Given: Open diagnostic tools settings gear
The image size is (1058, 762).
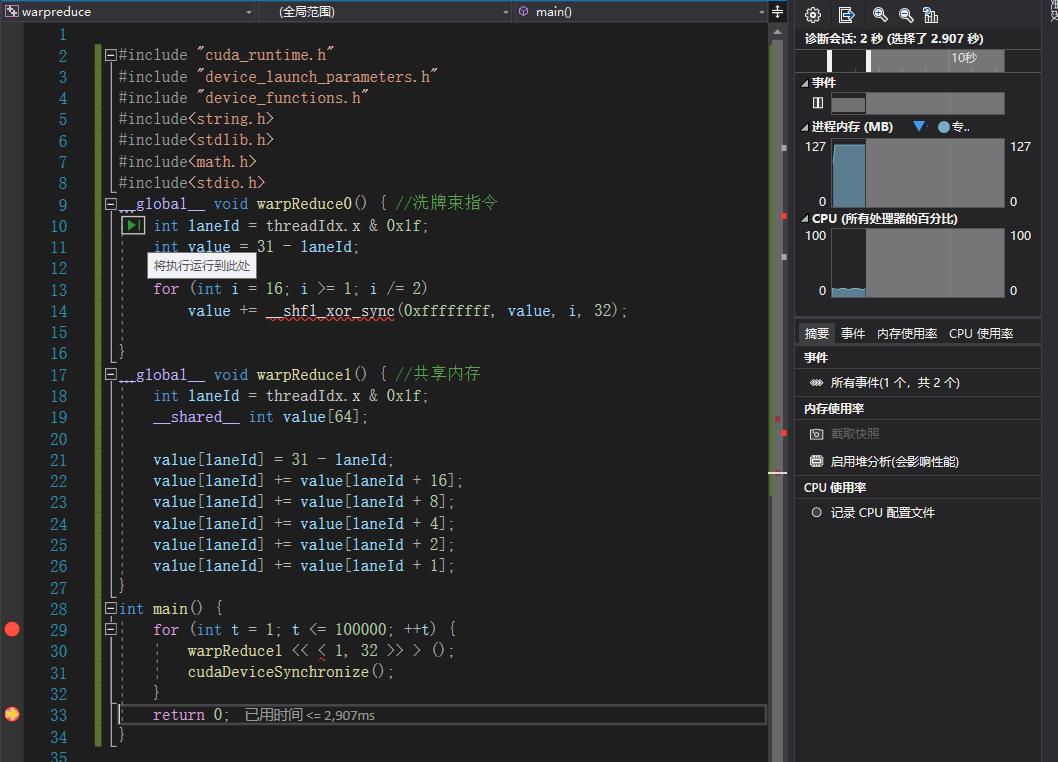Looking at the screenshot, I should 813,15.
